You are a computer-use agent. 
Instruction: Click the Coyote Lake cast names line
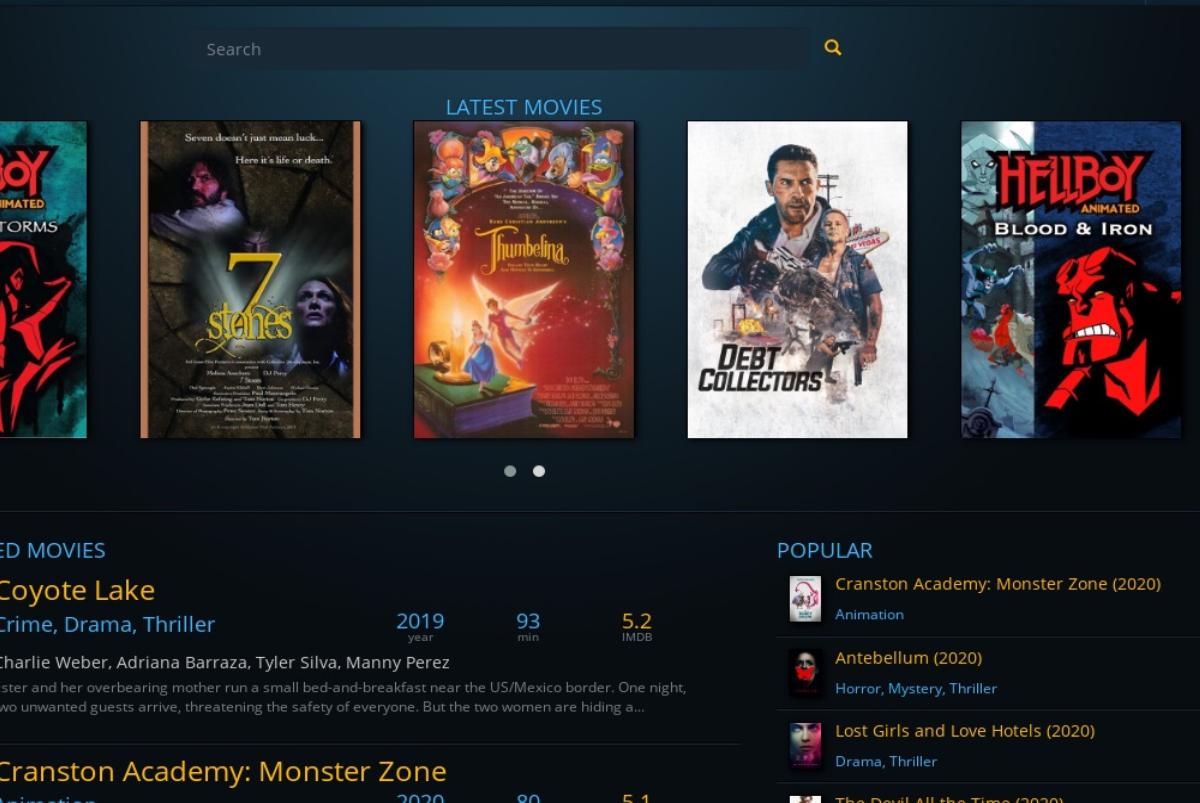(225, 662)
